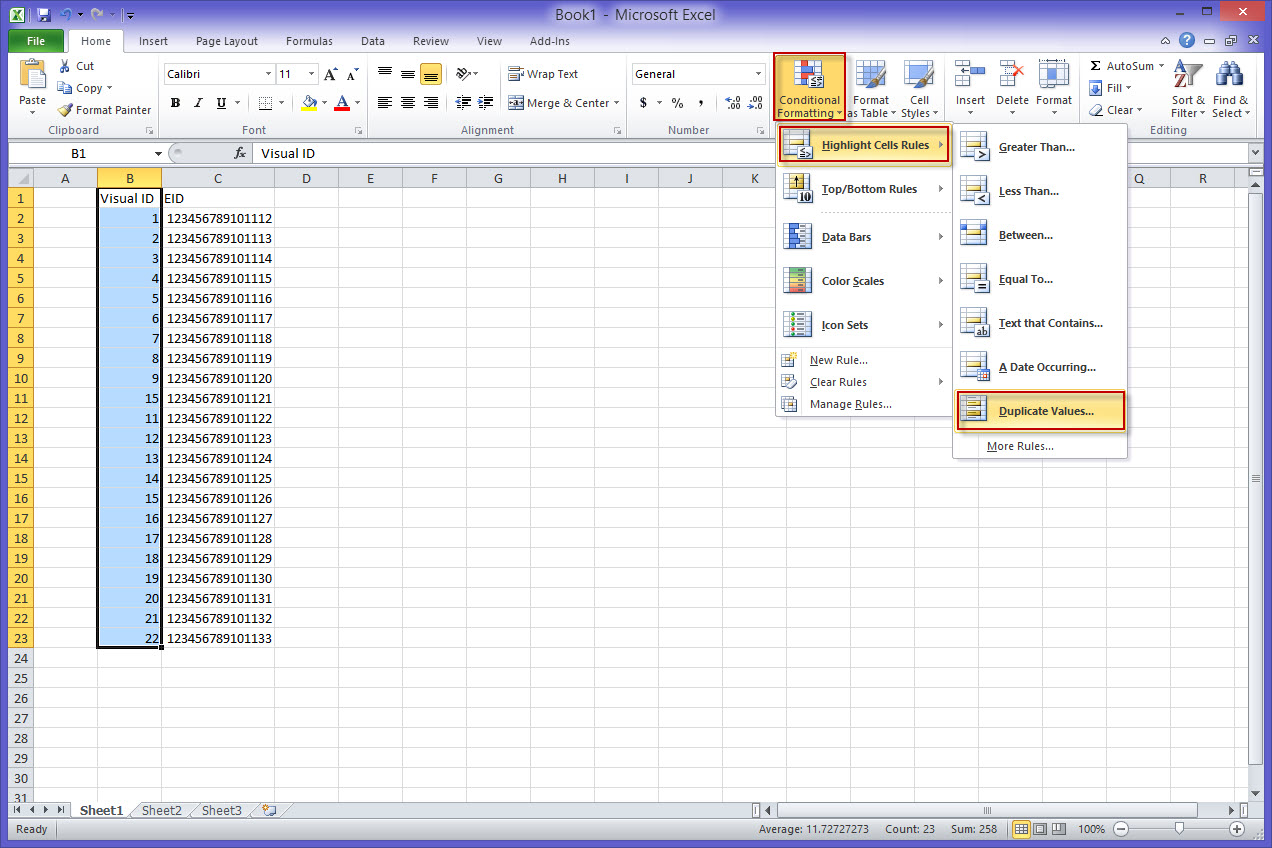Align text left in cells
This screenshot has height=848, width=1272.
[x=385, y=103]
